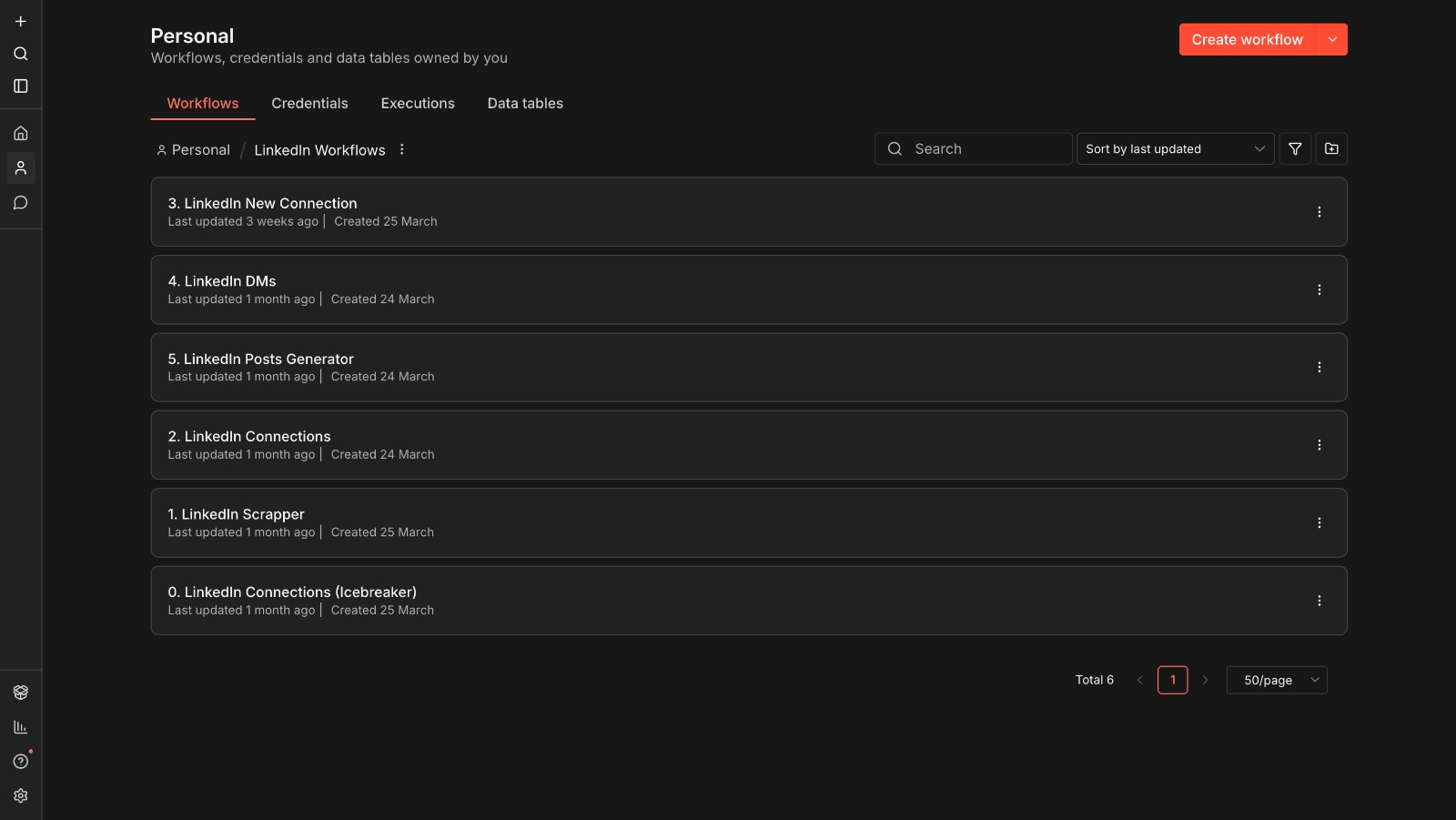This screenshot has height=820, width=1456.
Task: Go to previous page arrow
Action: point(1139,681)
